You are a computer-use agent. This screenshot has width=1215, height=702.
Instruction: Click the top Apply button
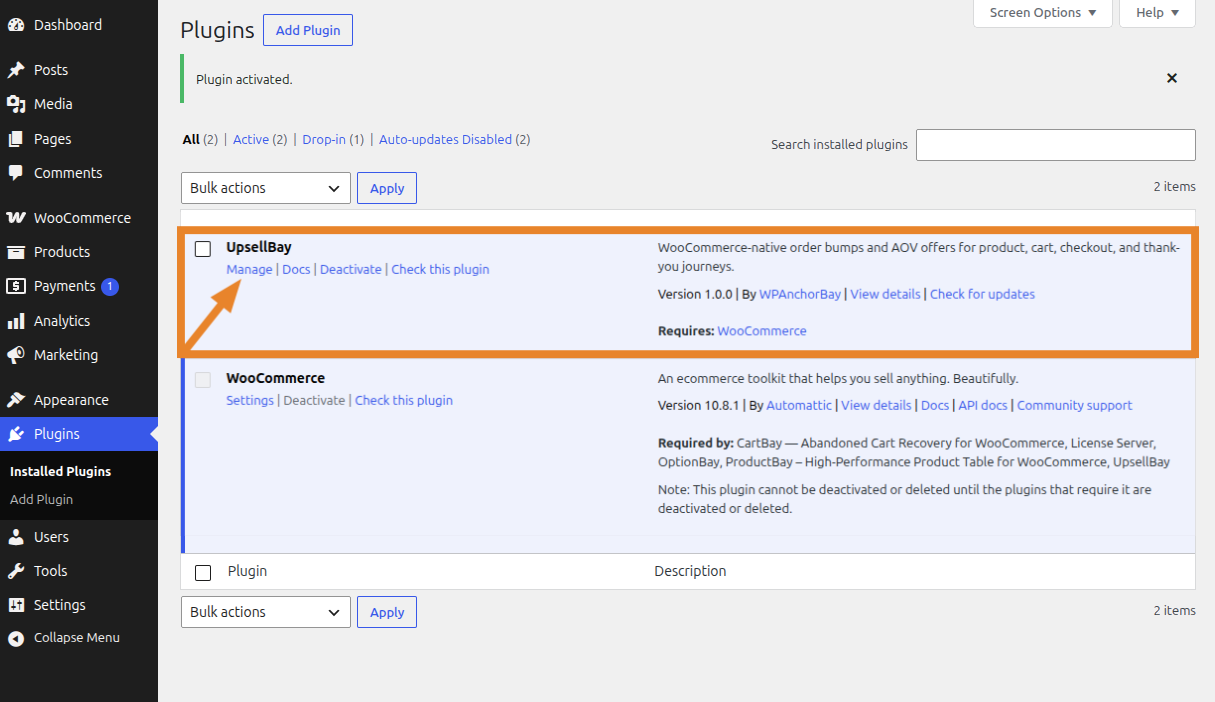click(x=387, y=188)
